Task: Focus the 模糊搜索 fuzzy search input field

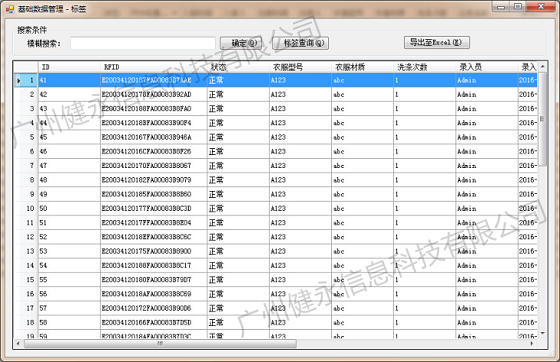Action: [x=143, y=43]
